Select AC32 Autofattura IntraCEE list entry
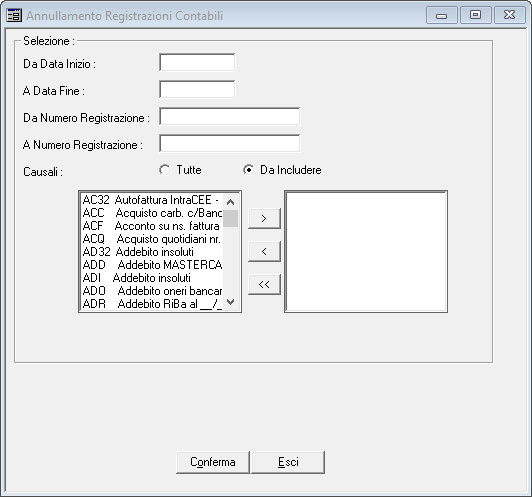 coord(152,200)
